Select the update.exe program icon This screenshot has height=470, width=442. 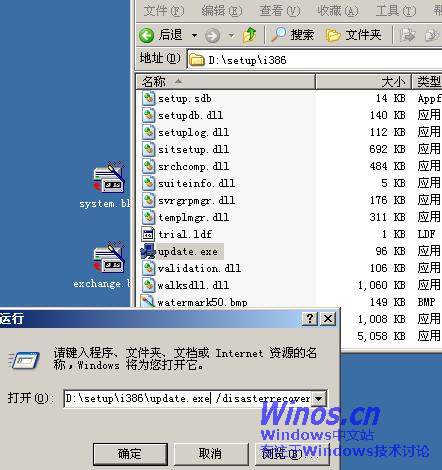pos(148,251)
